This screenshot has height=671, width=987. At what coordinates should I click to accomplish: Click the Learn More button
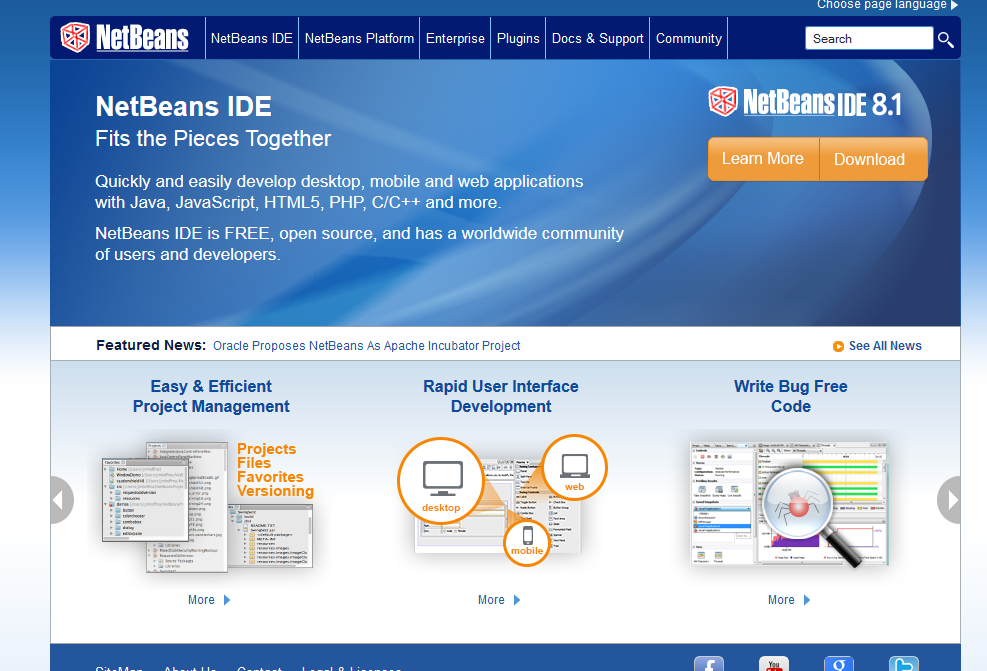pos(763,159)
